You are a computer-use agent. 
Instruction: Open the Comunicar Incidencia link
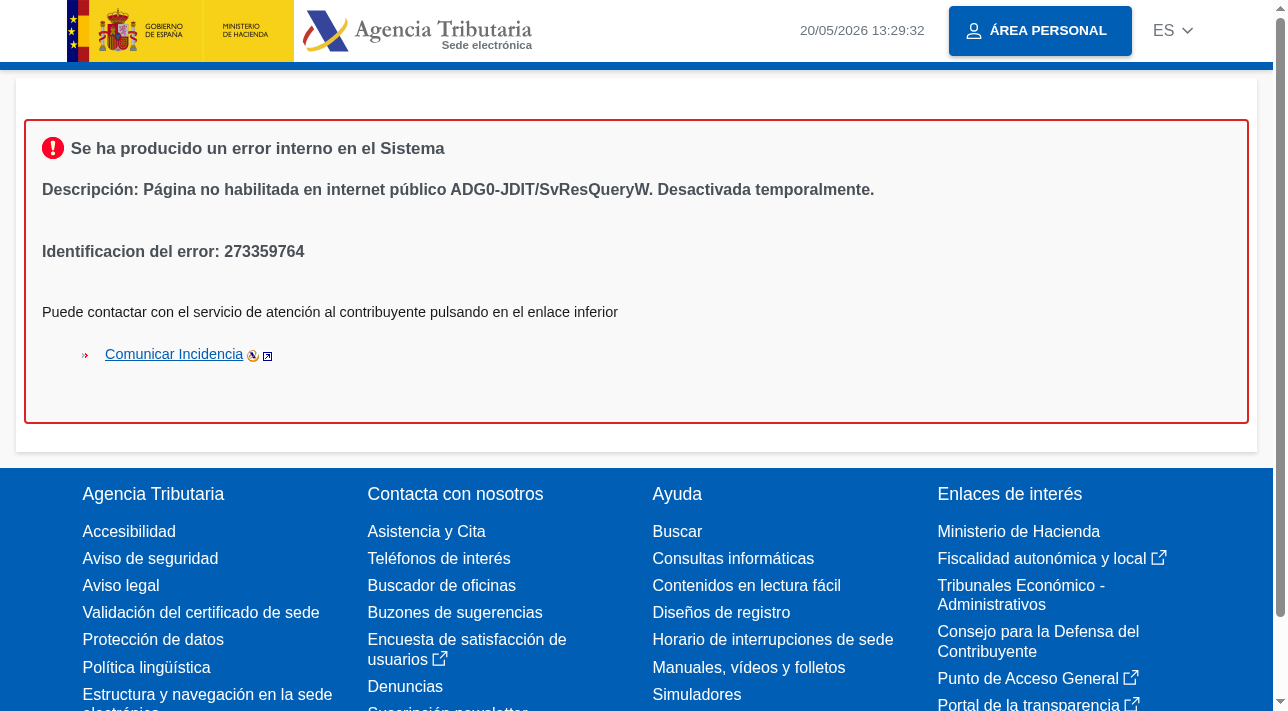(x=174, y=354)
